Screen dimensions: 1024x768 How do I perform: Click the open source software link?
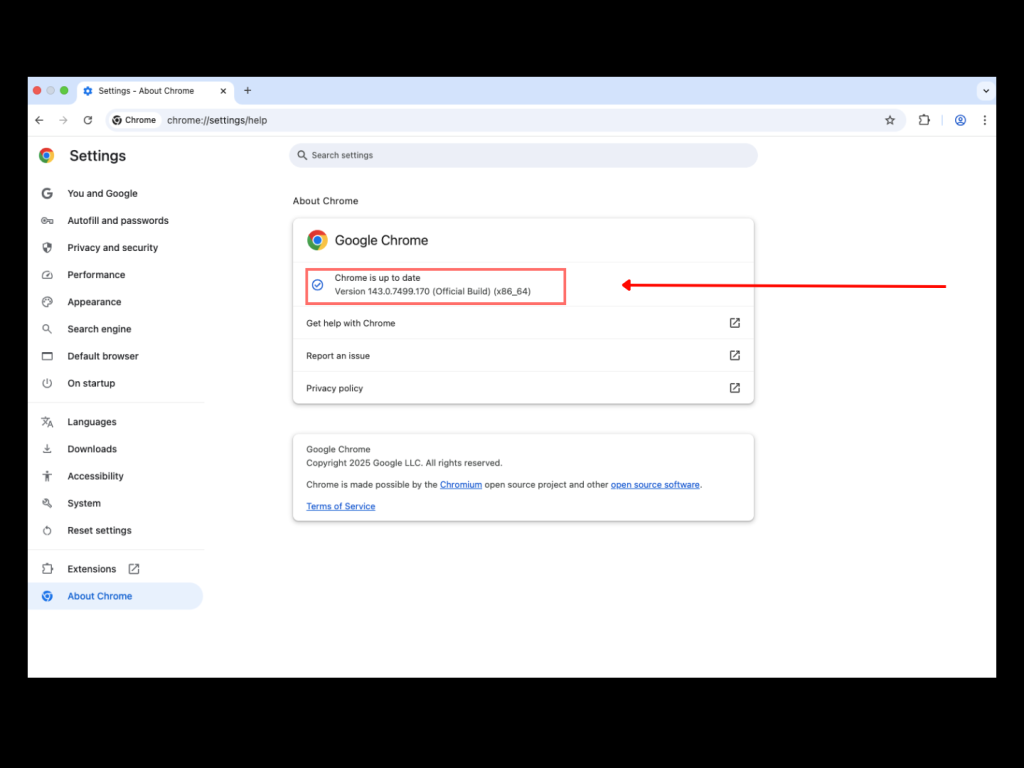655,485
